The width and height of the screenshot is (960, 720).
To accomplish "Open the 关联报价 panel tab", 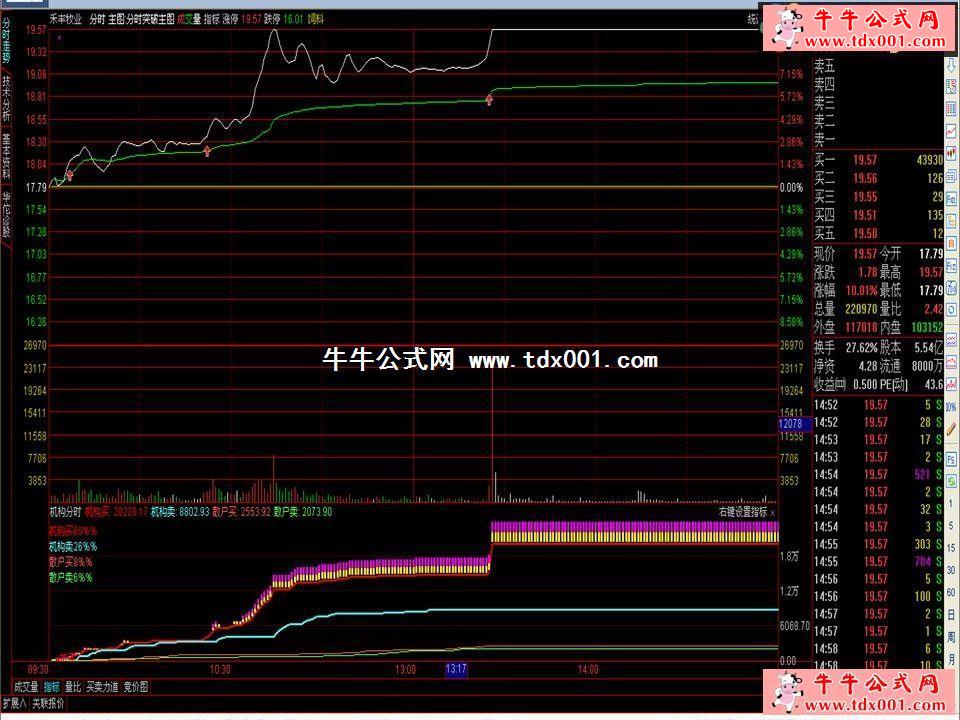I will click(x=47, y=703).
